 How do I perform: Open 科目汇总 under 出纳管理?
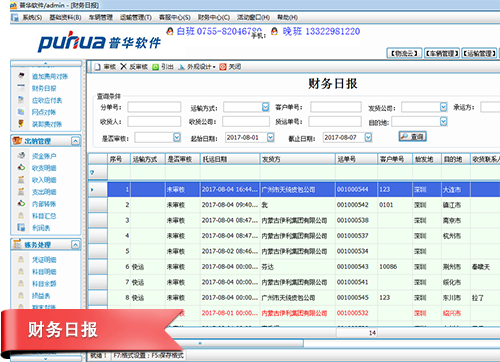coord(44,216)
